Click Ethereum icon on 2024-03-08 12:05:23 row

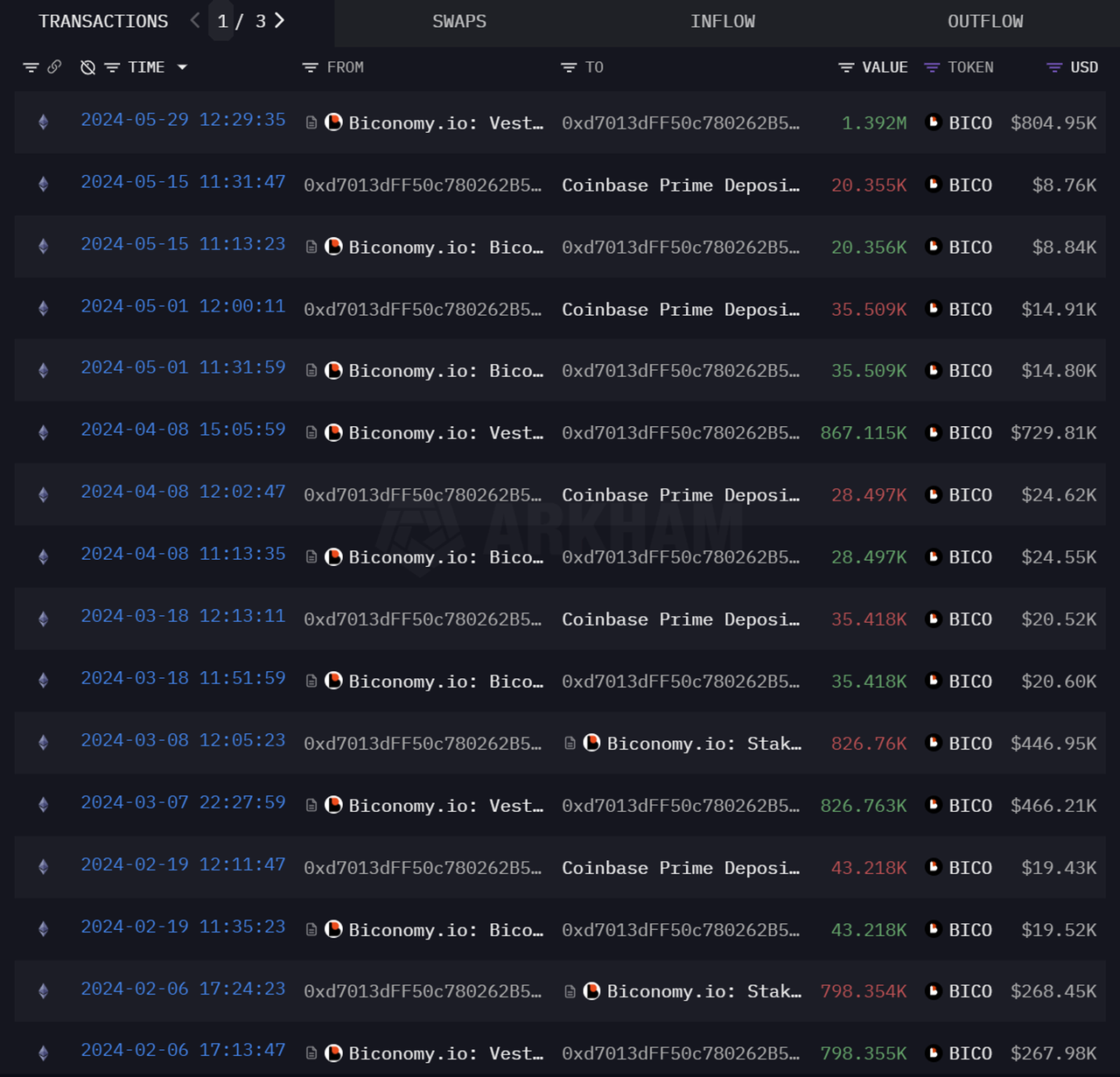(44, 743)
